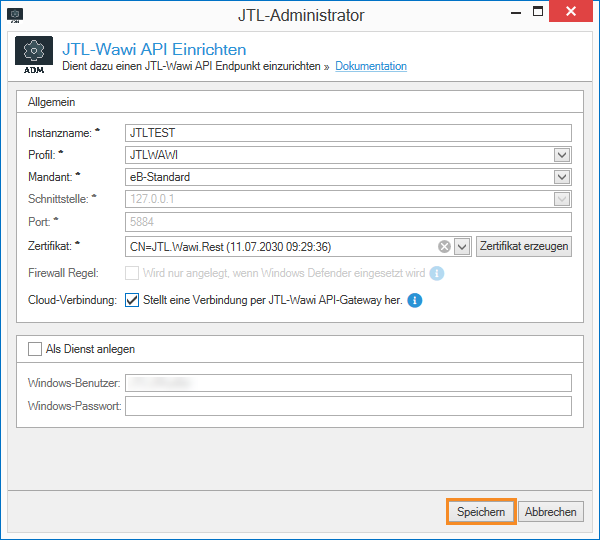The image size is (600, 540).
Task: Enable the 'Als Dienst anlegen' checkbox
Action: [35, 349]
